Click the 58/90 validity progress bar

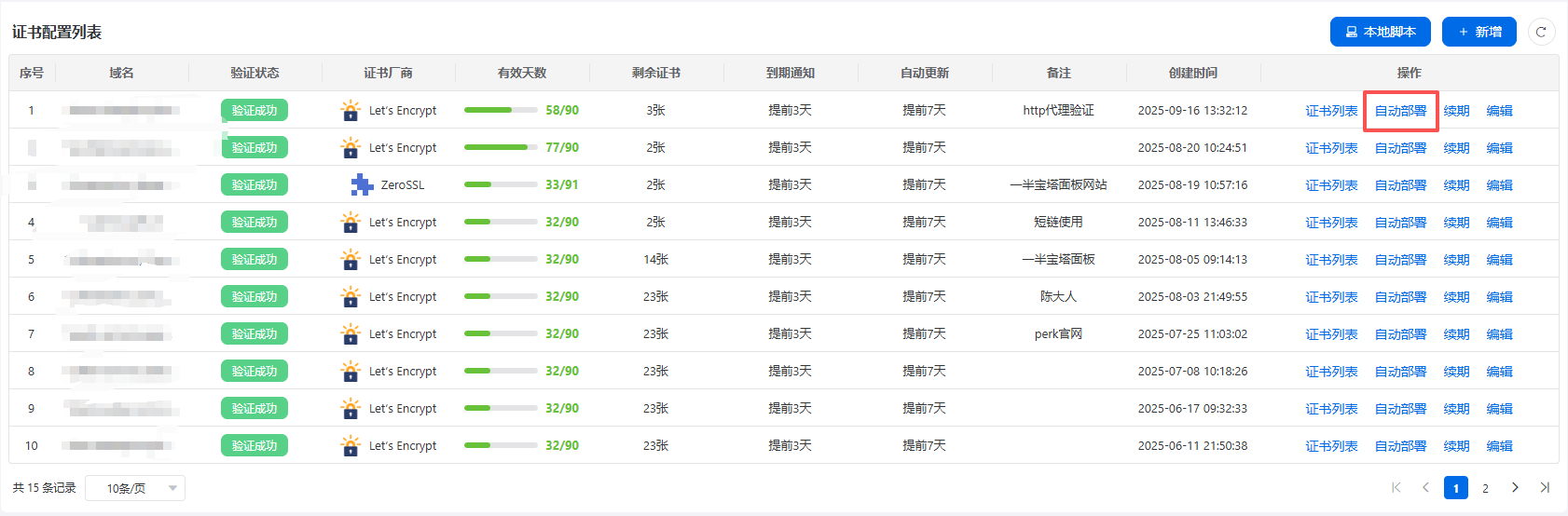pos(500,110)
